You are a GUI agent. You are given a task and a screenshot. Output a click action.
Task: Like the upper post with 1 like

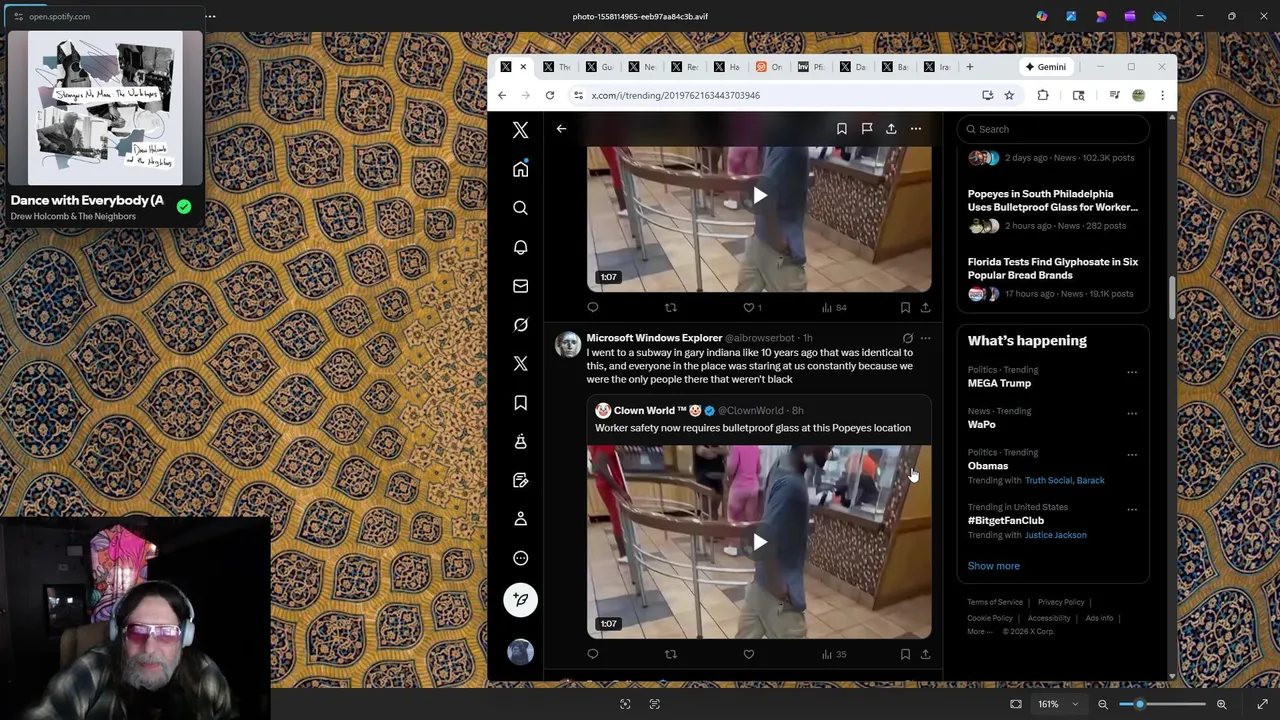point(751,307)
